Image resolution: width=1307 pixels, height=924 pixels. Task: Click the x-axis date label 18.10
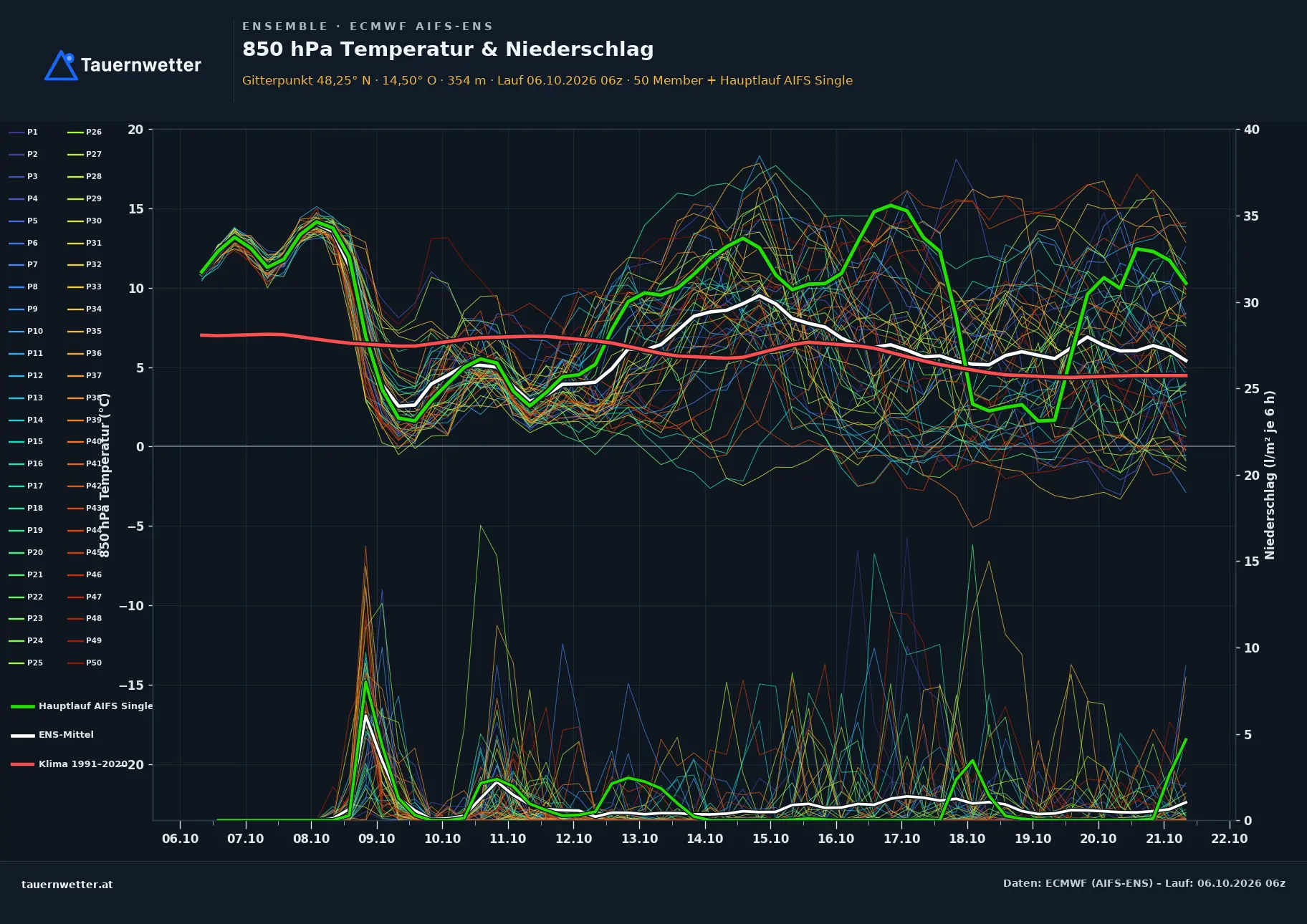[967, 839]
